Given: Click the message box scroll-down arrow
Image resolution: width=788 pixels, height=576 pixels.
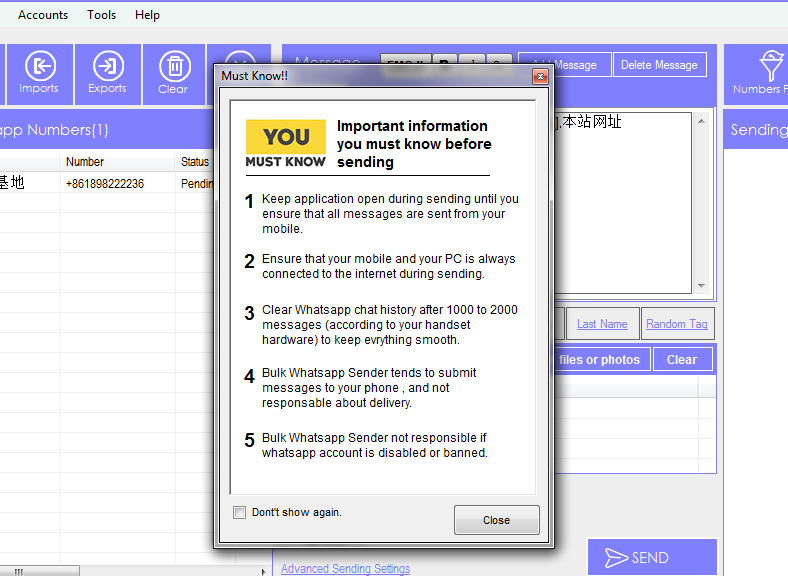Looking at the screenshot, I should pos(701,286).
